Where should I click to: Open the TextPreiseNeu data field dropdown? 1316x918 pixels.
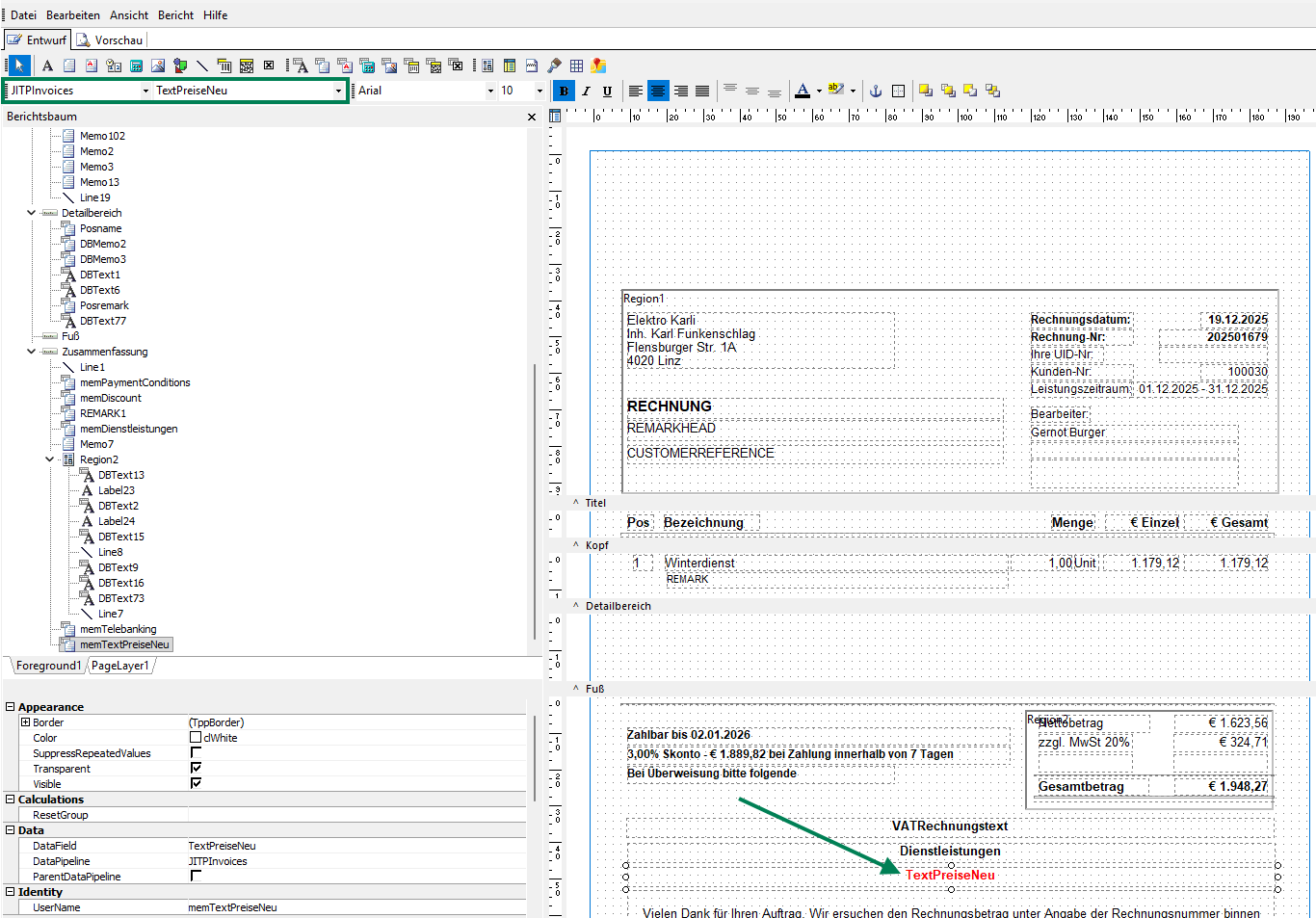338,91
